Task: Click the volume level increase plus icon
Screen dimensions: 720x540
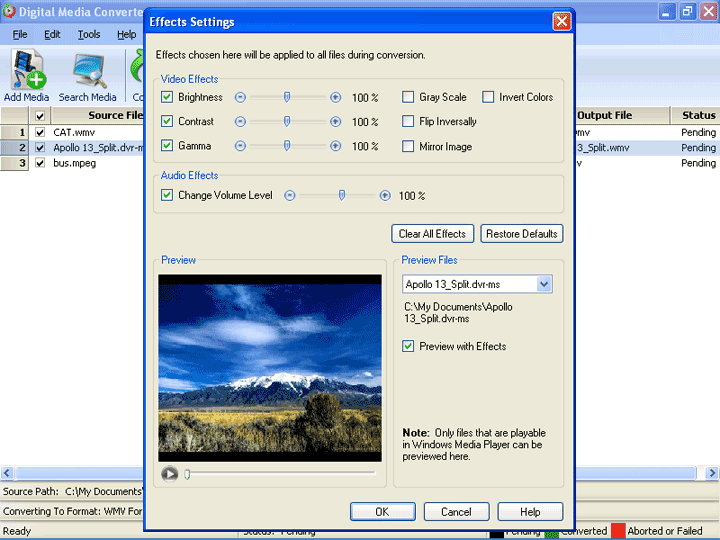Action: (x=385, y=196)
